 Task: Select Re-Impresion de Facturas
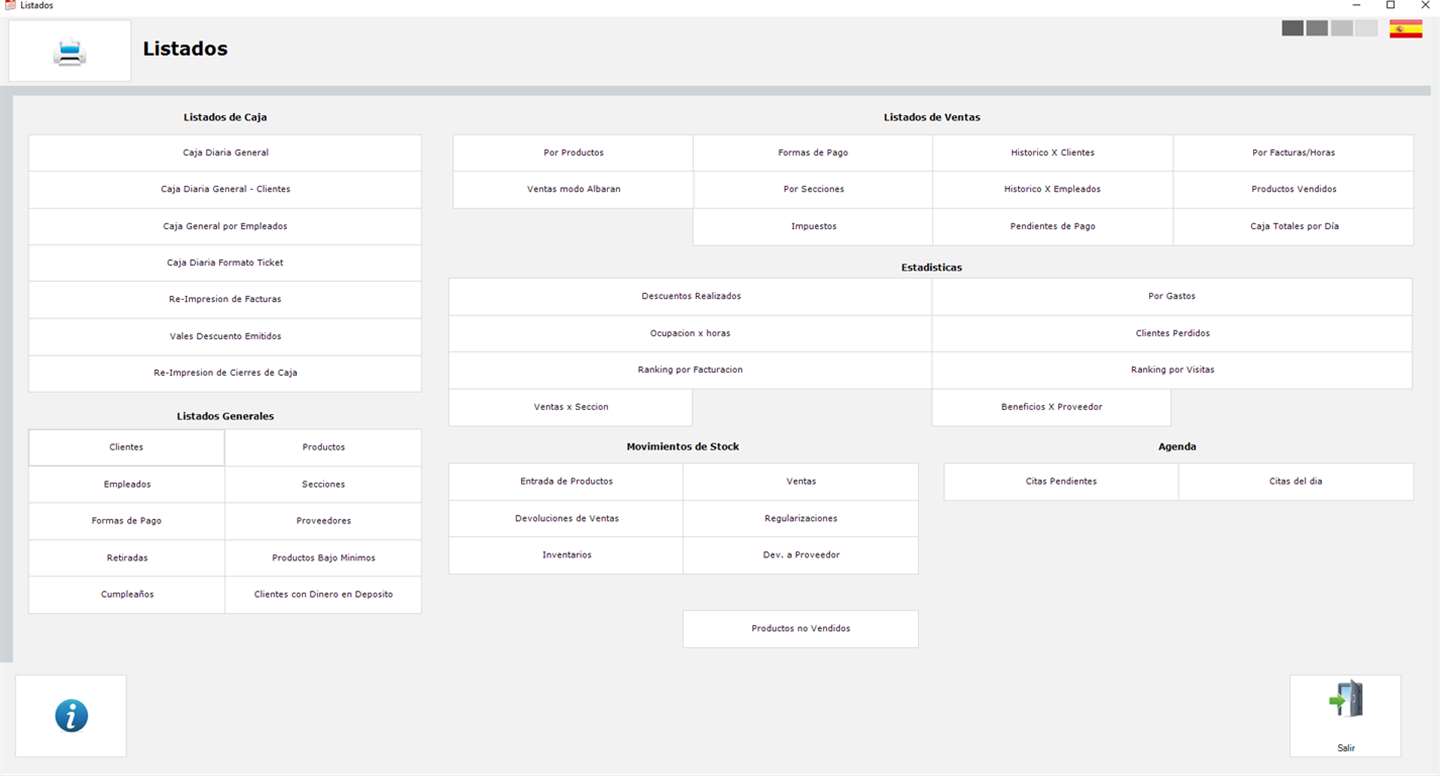225,299
